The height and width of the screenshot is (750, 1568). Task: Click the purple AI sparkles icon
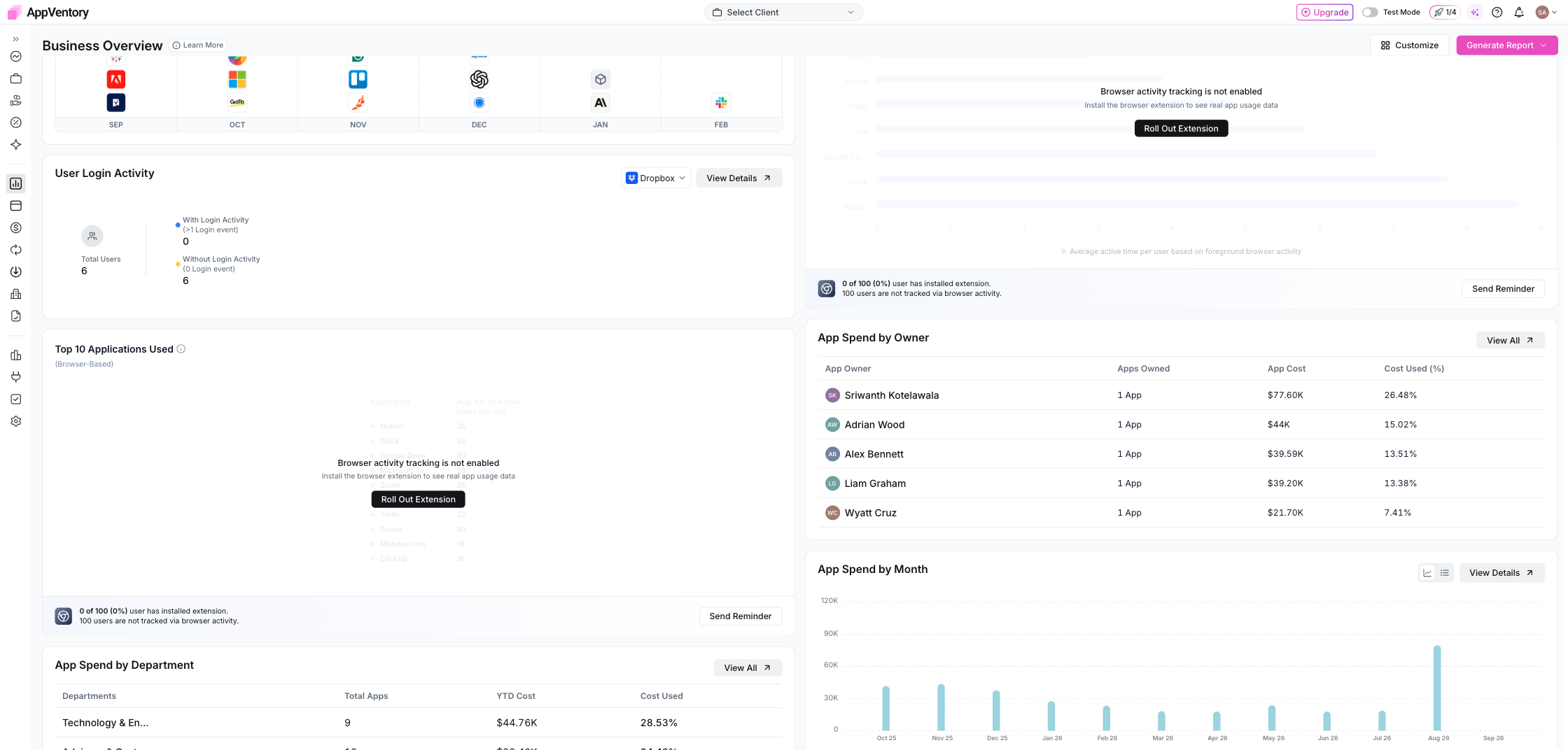point(1475,12)
